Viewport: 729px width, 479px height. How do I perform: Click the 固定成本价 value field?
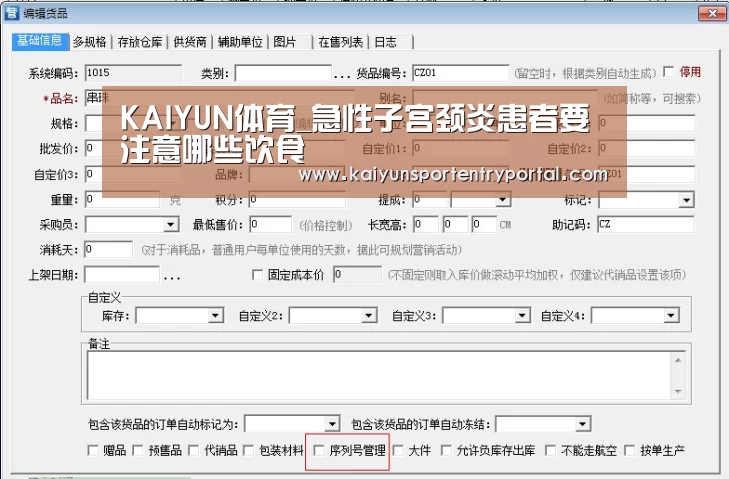coord(358,275)
